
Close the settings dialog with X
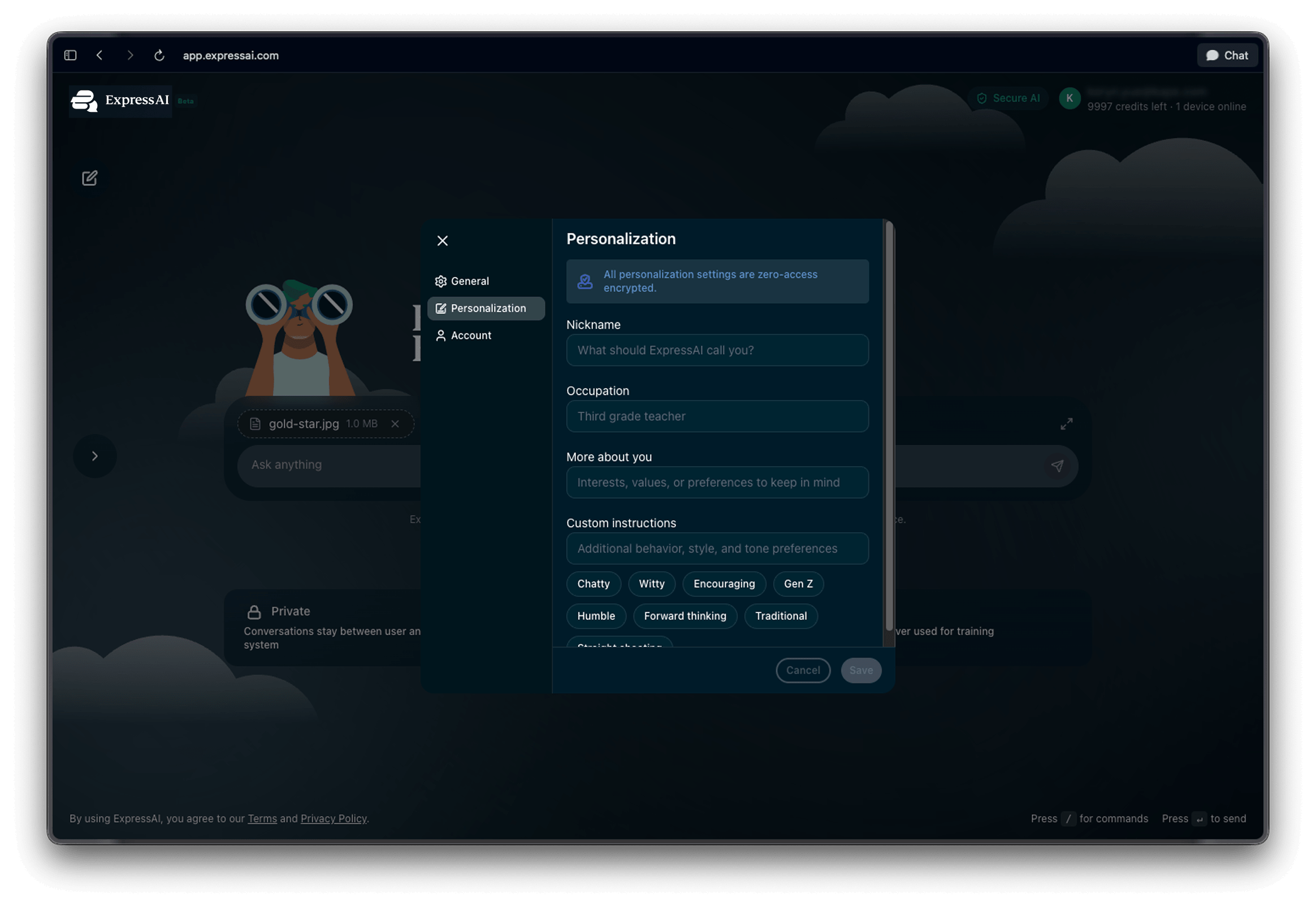click(x=442, y=240)
